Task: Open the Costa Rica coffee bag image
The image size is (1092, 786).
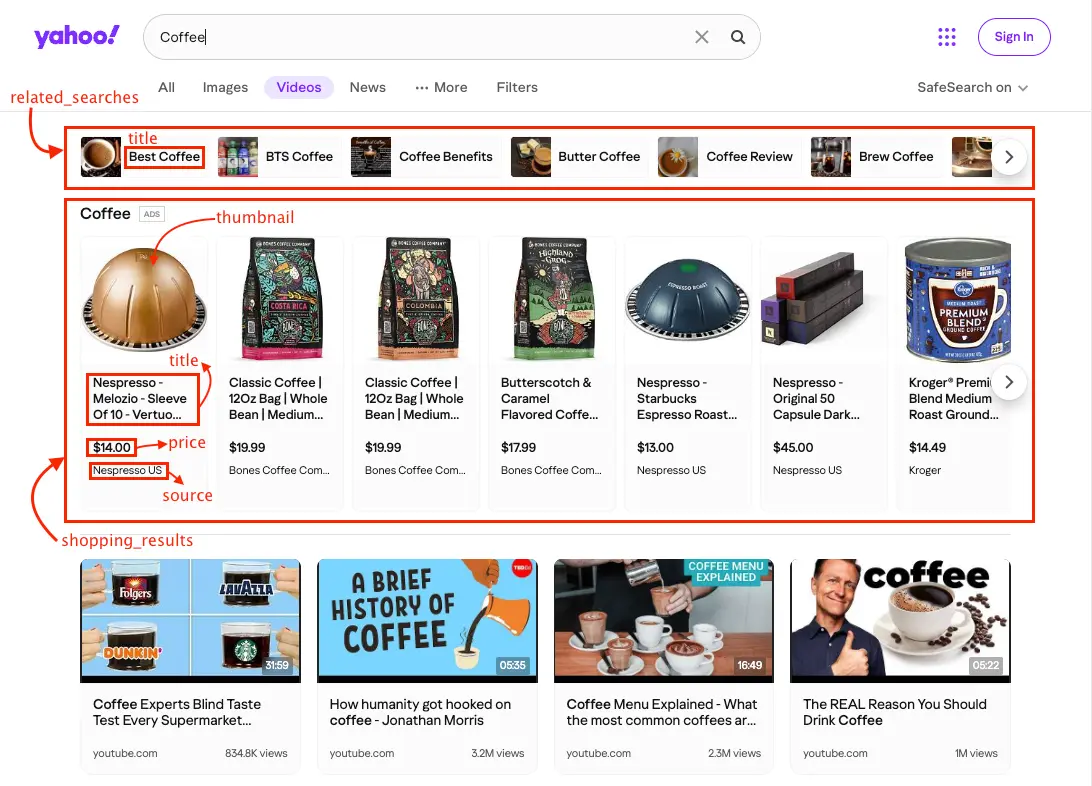Action: [280, 299]
